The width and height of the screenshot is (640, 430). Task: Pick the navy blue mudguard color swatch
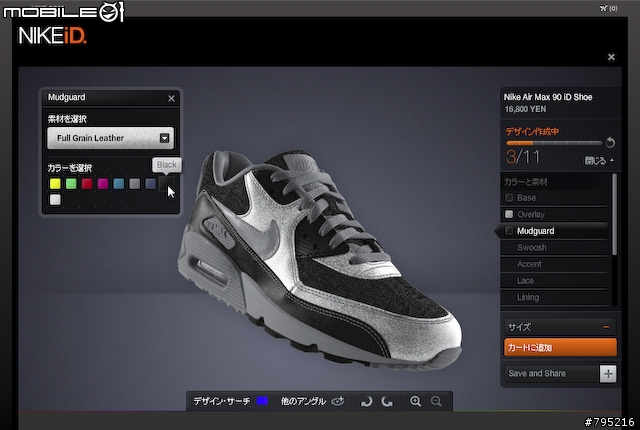coord(151,184)
